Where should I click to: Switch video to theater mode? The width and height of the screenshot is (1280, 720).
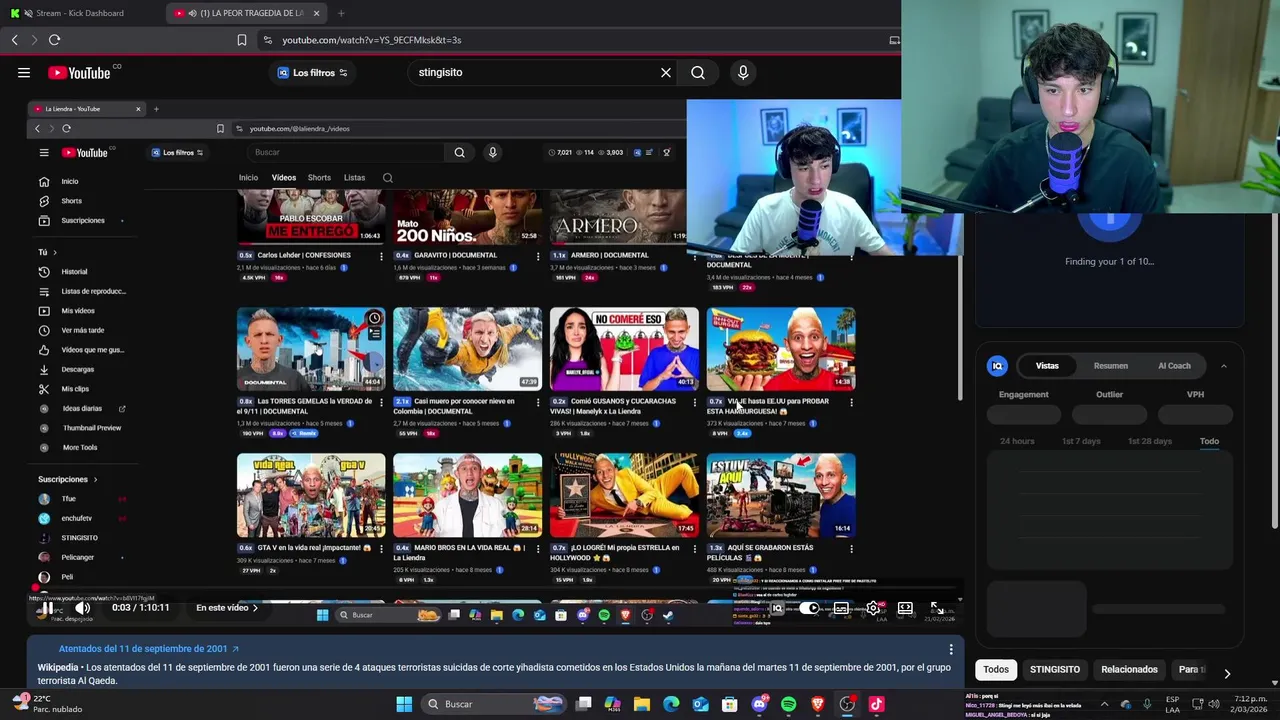click(x=905, y=608)
